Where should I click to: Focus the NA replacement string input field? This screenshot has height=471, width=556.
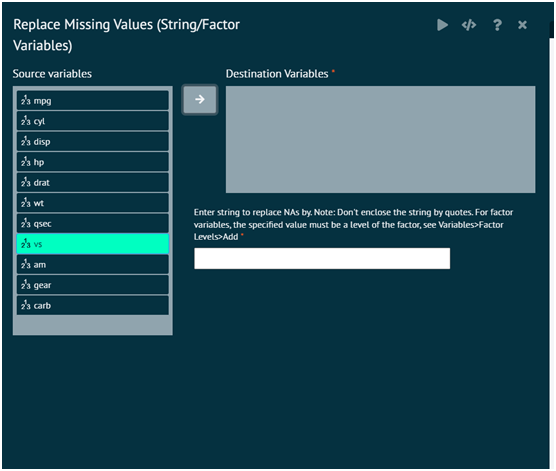[322, 259]
